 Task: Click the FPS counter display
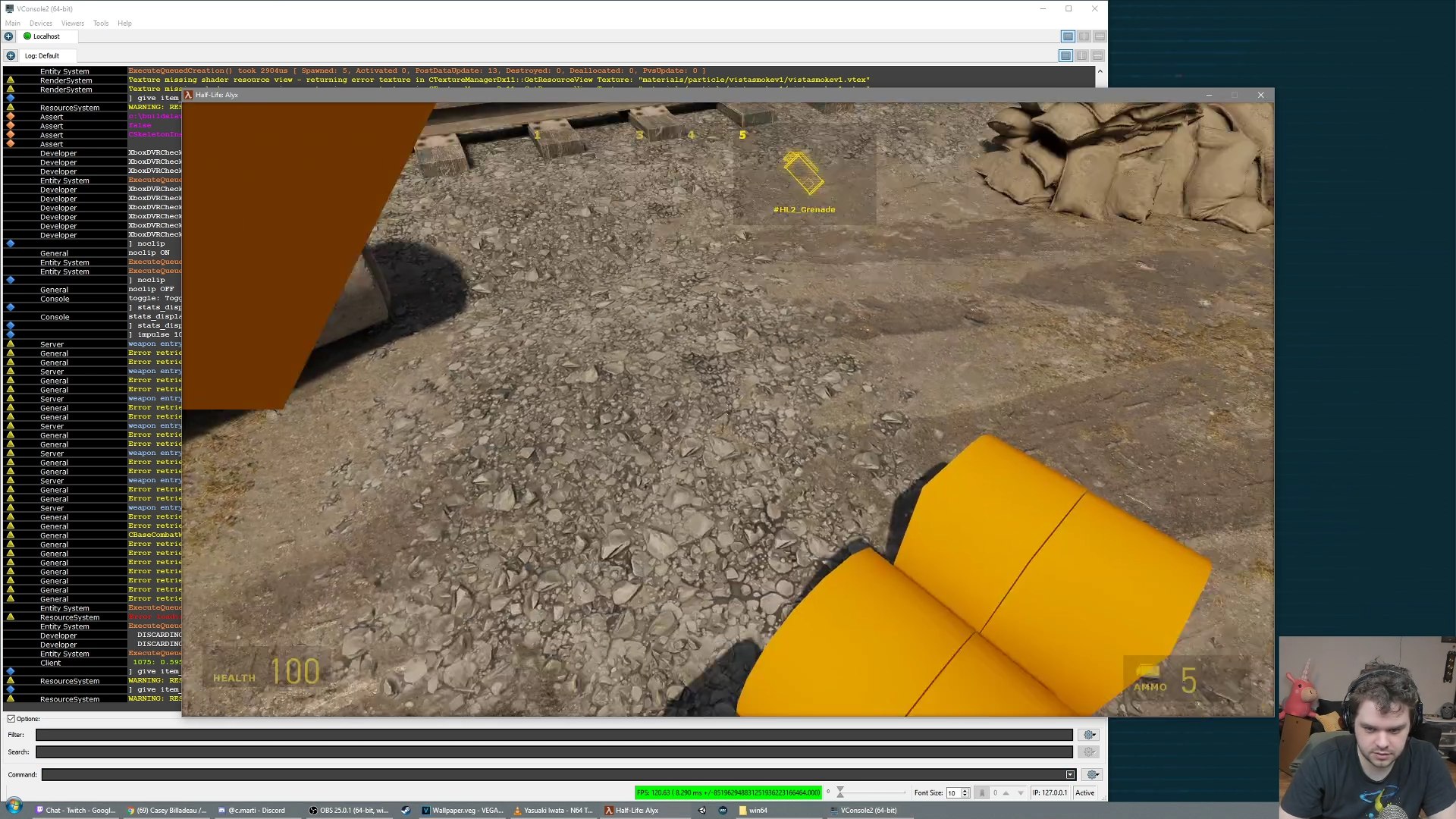coord(728,793)
